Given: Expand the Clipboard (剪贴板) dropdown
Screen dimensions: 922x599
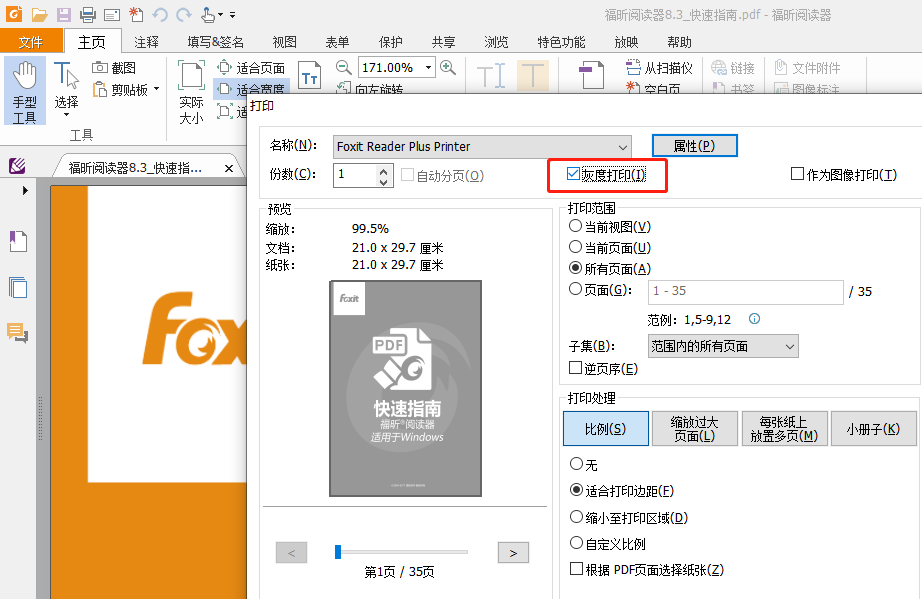Looking at the screenshot, I should coord(156,89).
